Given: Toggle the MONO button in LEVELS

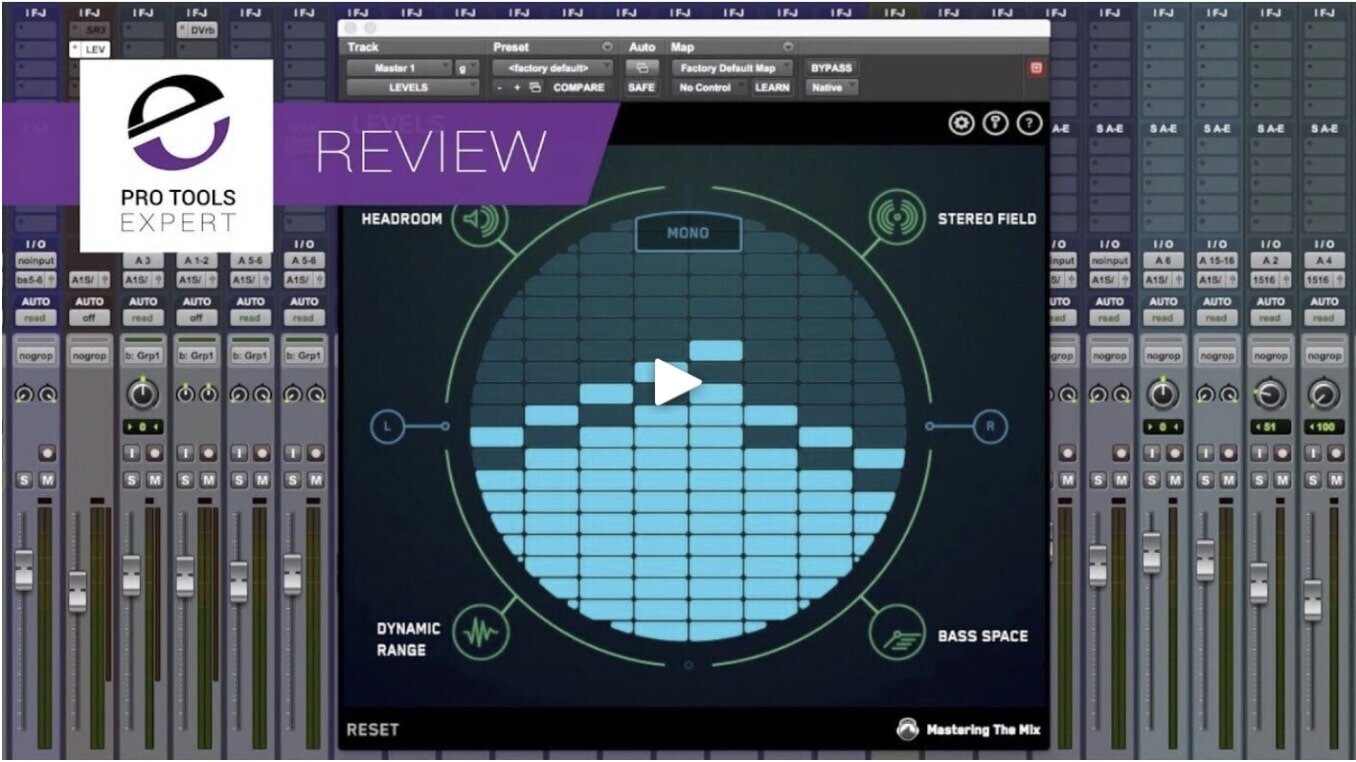Looking at the screenshot, I should point(688,234).
